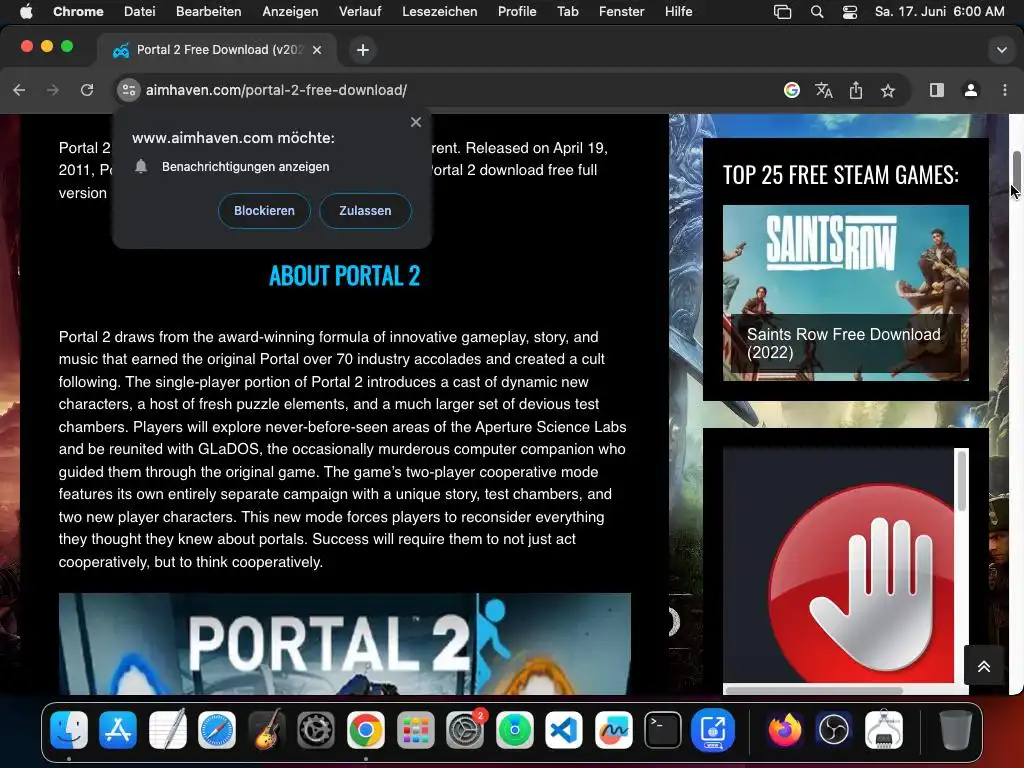
Task: Open the Tab menu
Action: [x=568, y=11]
